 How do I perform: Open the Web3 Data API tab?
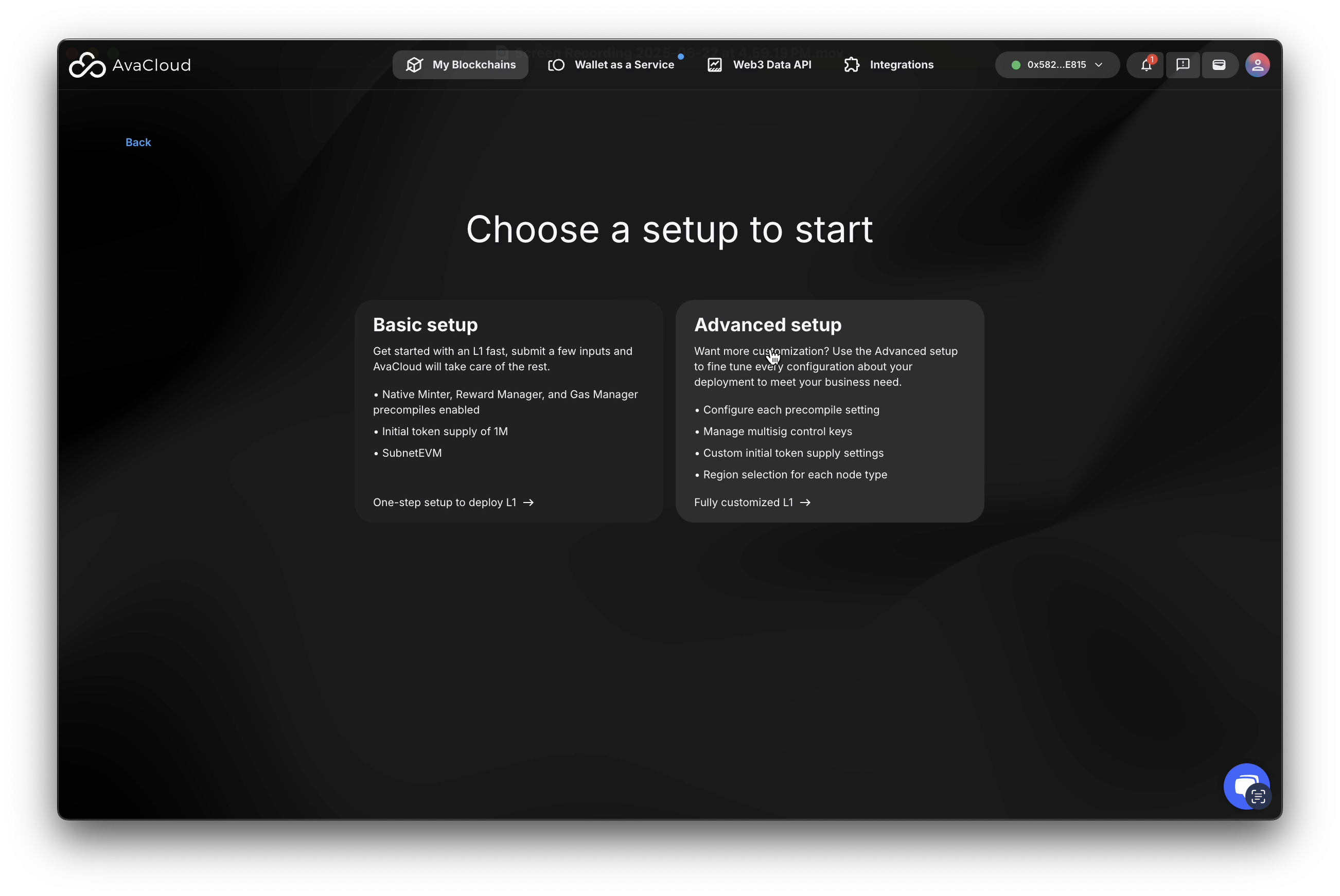772,65
